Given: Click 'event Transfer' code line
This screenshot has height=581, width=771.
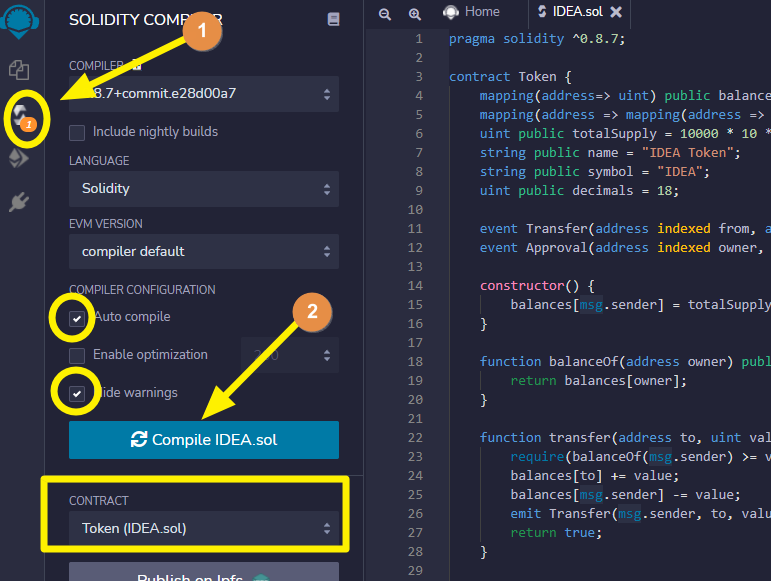Looking at the screenshot, I should (x=625, y=229).
